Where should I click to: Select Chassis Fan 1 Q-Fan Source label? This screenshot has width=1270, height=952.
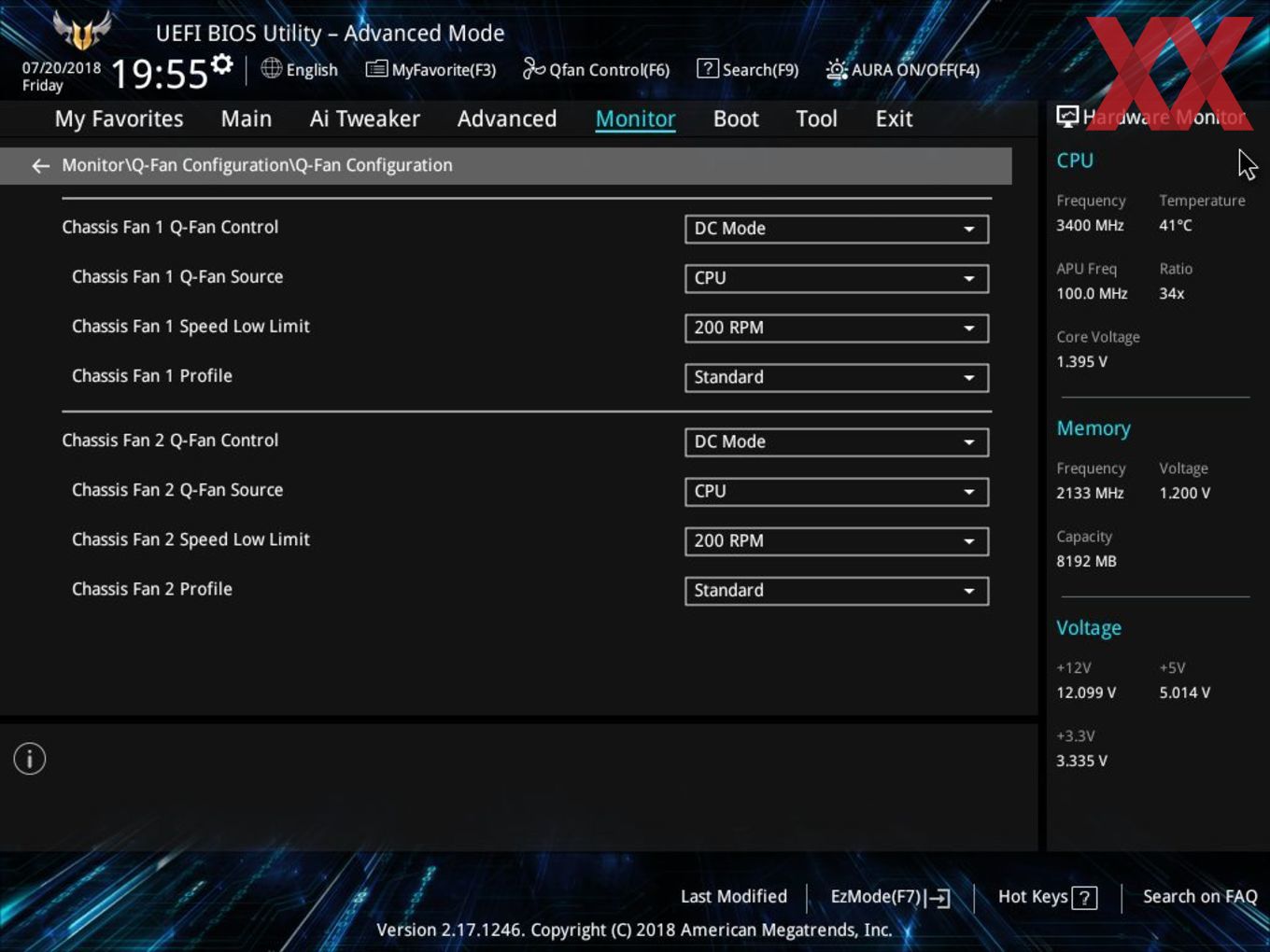click(x=177, y=276)
